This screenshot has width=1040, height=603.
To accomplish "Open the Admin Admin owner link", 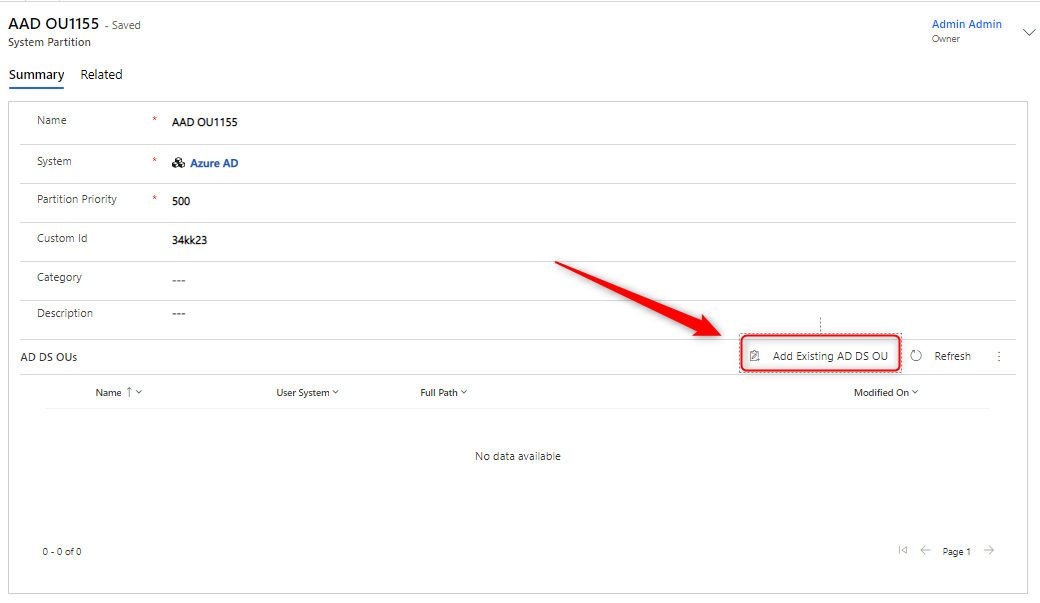I will tap(966, 24).
